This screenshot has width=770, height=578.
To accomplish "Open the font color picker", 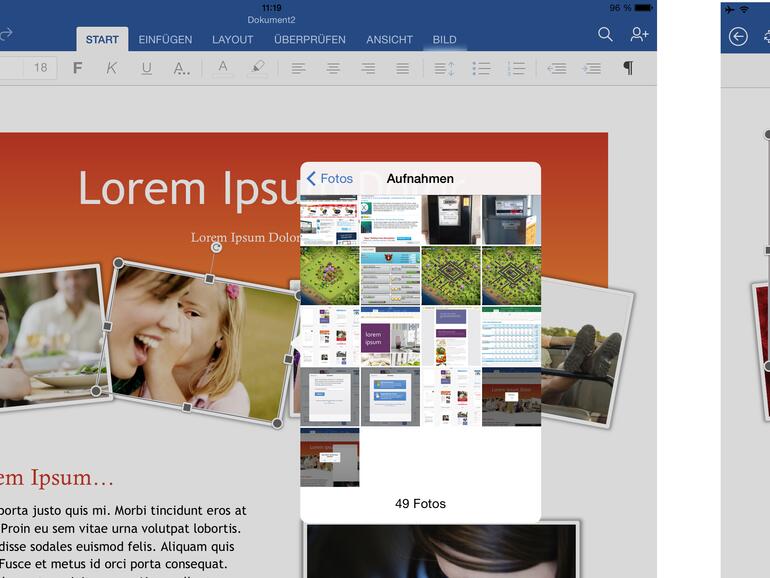I will [223, 68].
